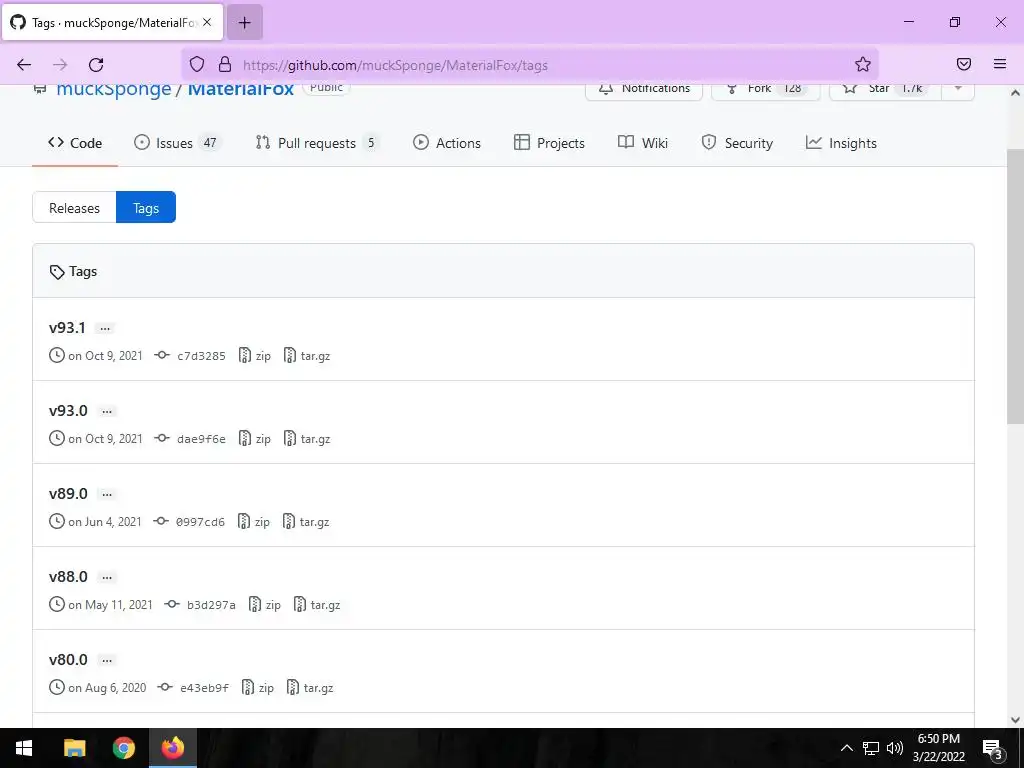Viewport: 1024px width, 768px height.
Task: Reload the page with refresh icon
Action: coord(96,65)
